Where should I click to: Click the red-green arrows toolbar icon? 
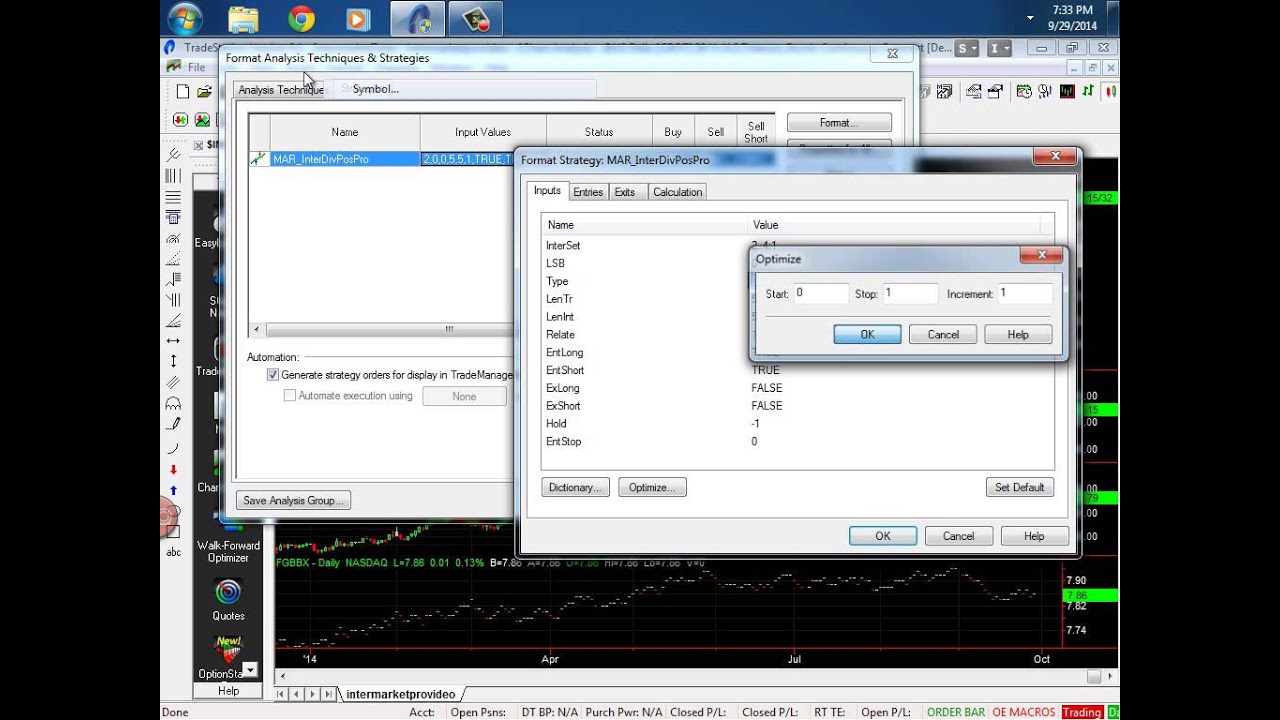tap(181, 119)
